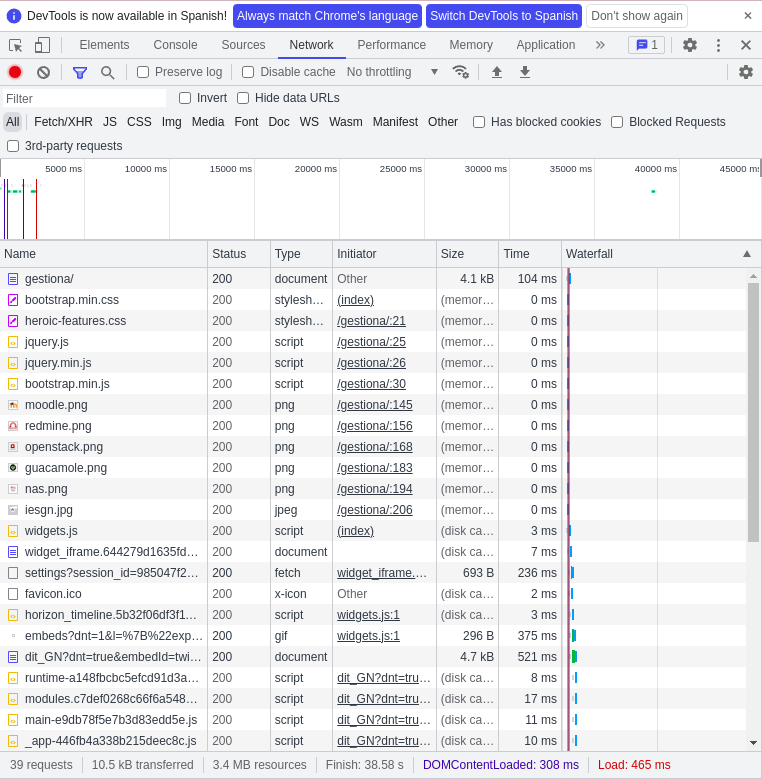Toggle the network filter funnel icon

(80, 72)
